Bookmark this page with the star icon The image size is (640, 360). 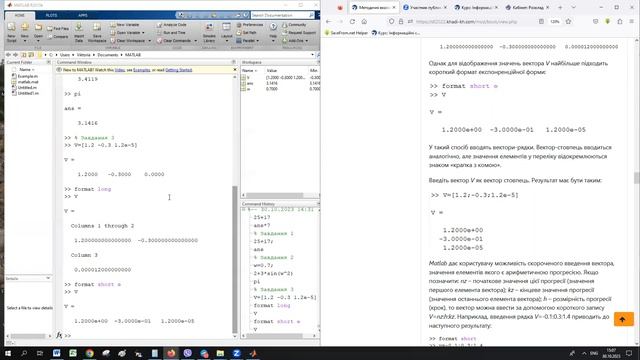(568, 22)
